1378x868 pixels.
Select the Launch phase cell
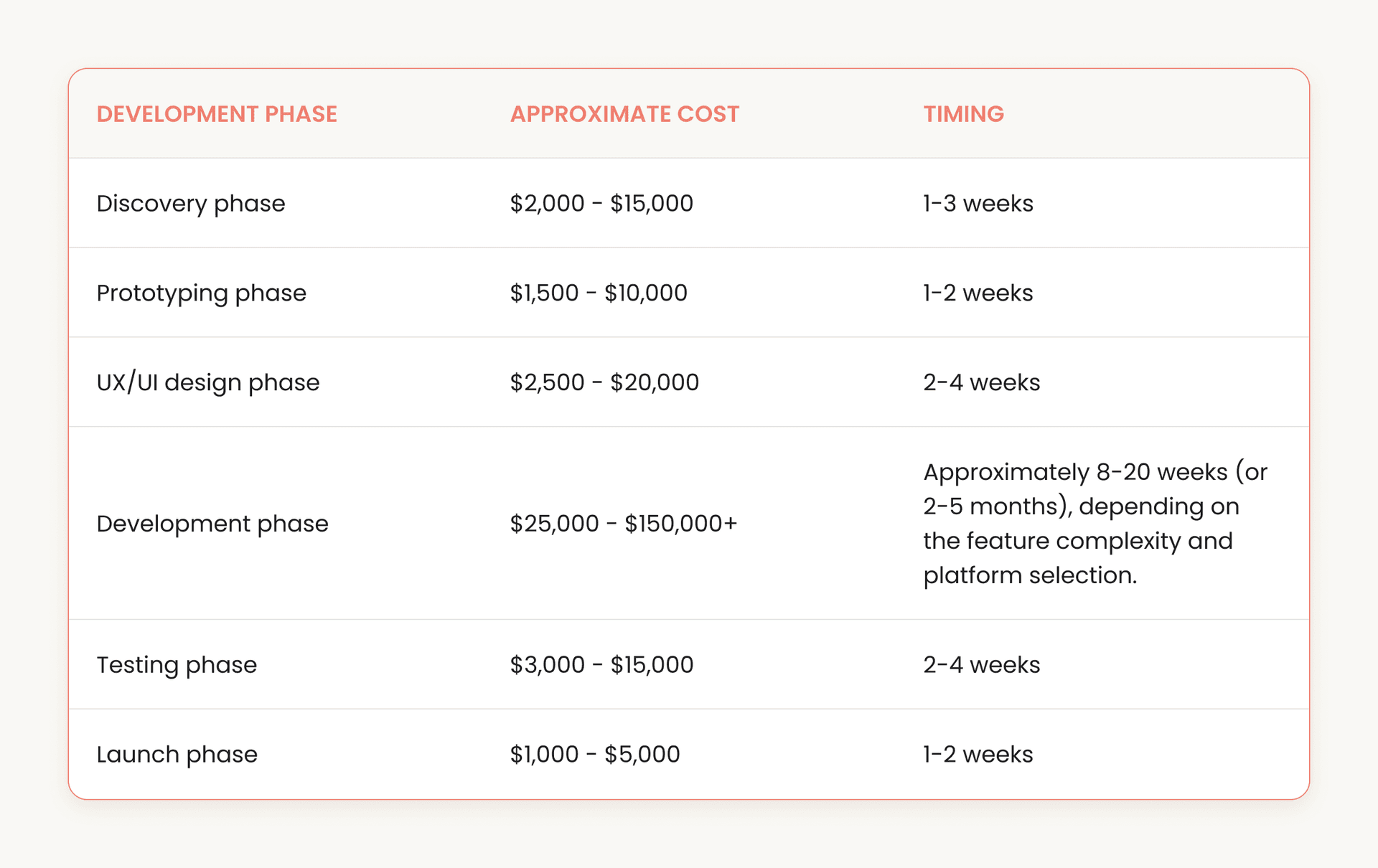point(177,755)
